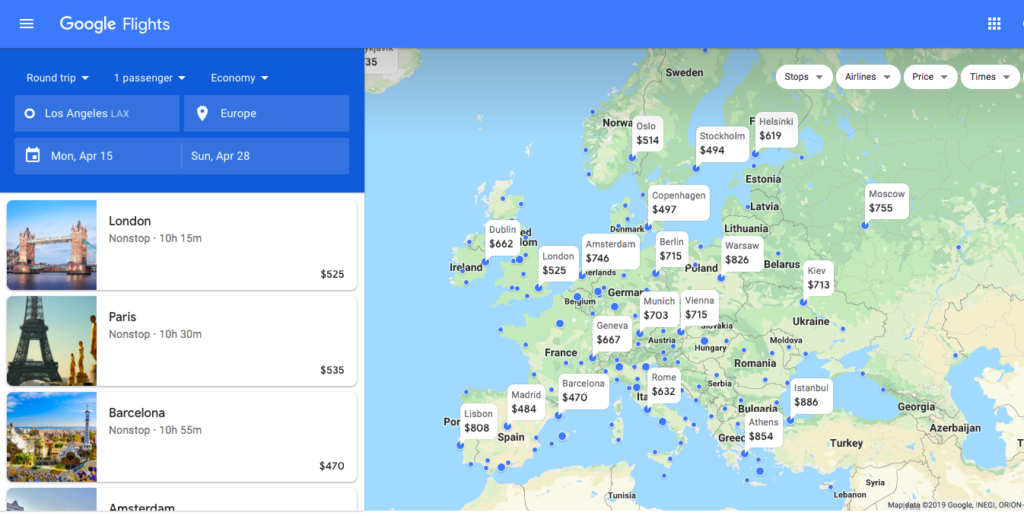Click the Istanbul $886 map label
The width and height of the screenshot is (1024, 516).
811,396
